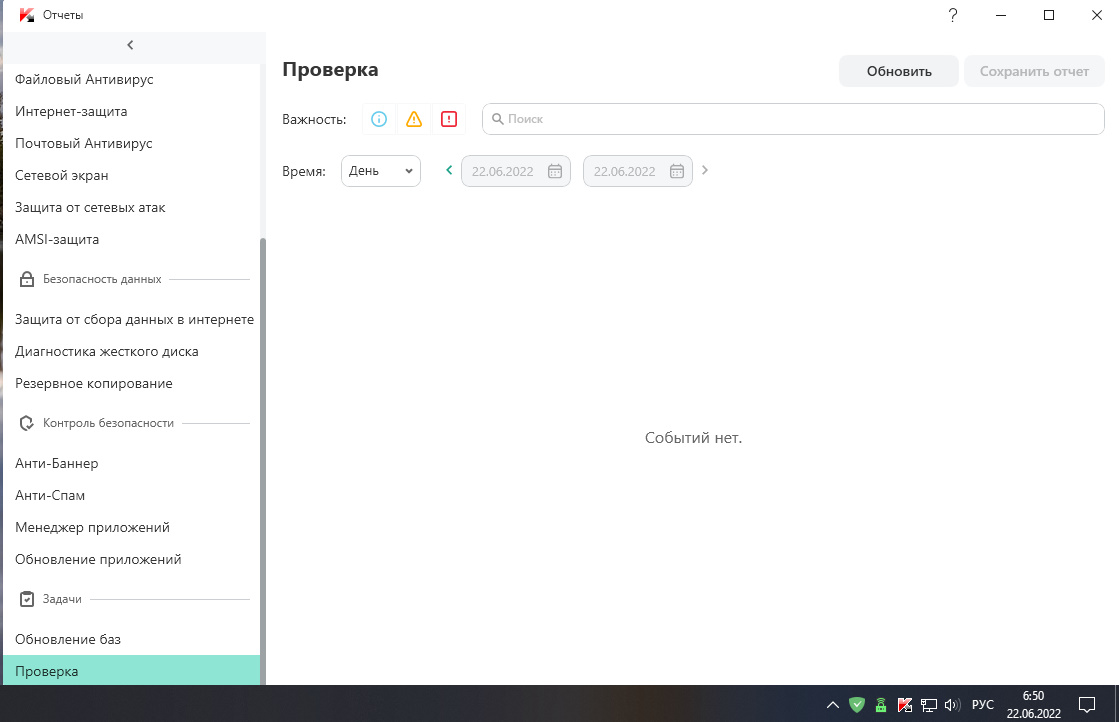Screen dimensions: 1119x722
Task: Go to the next day with right arrow
Action: [705, 170]
